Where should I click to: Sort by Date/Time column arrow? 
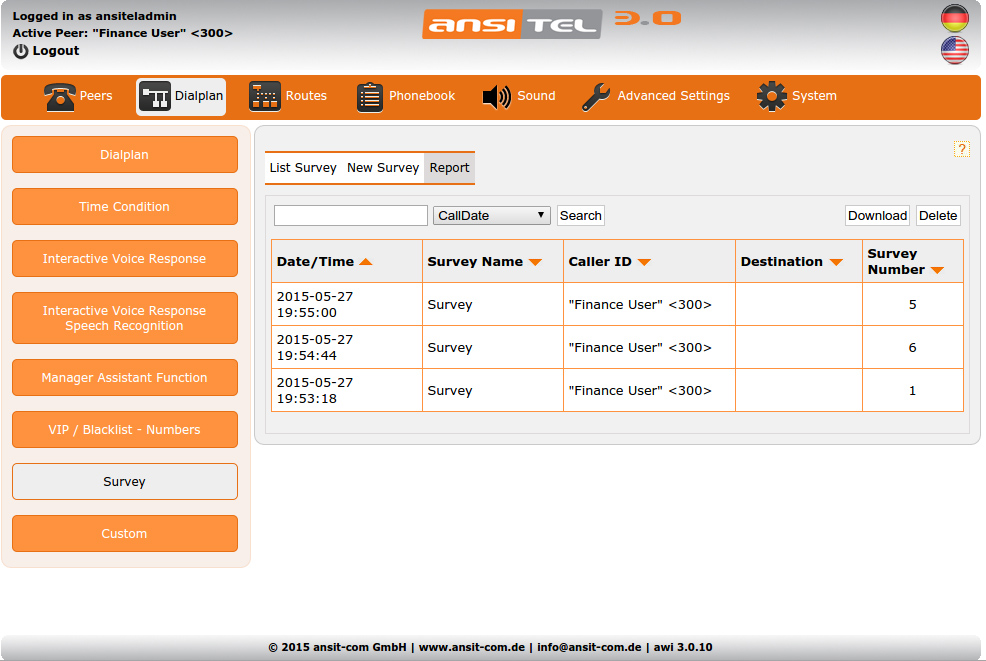click(365, 262)
